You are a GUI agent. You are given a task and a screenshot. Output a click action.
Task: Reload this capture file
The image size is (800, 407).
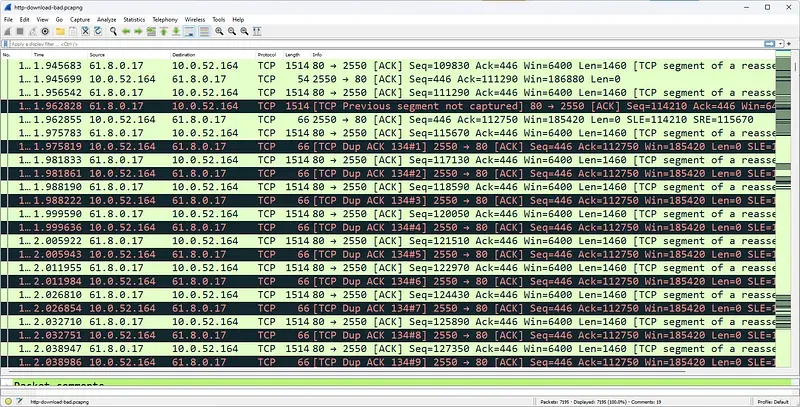pyautogui.click(x=98, y=32)
